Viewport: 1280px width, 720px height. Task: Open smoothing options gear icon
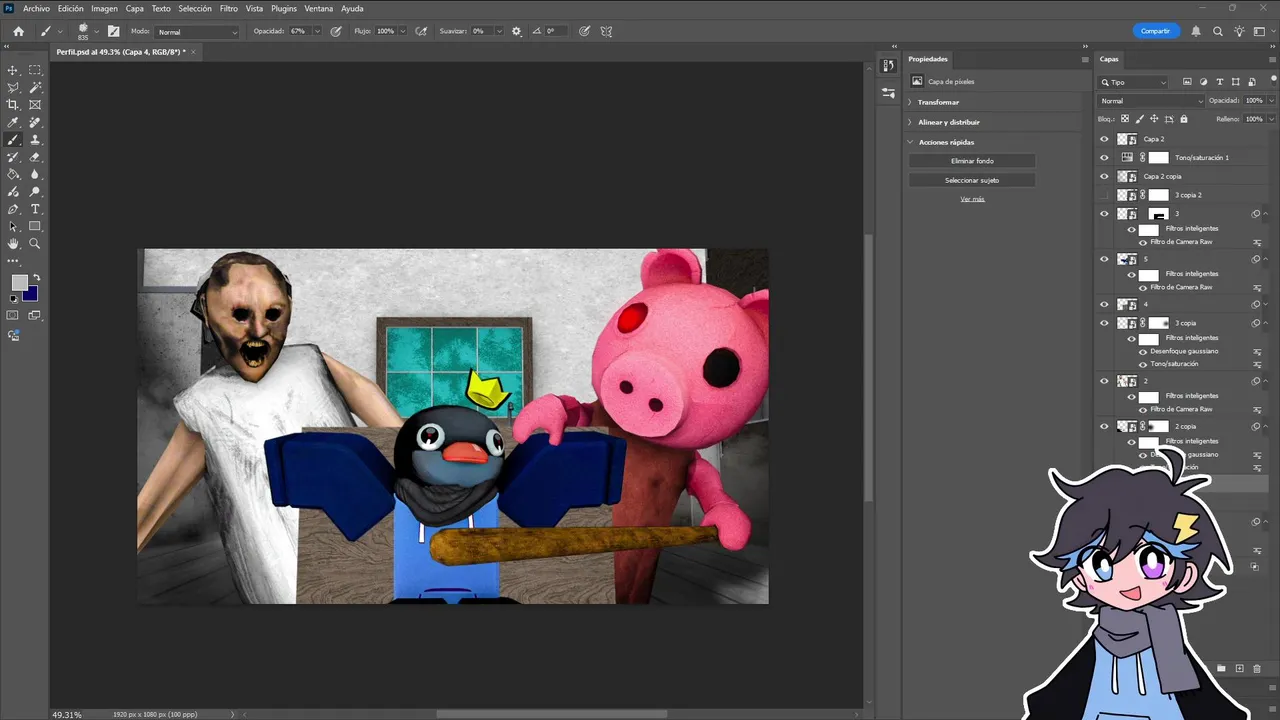517,31
